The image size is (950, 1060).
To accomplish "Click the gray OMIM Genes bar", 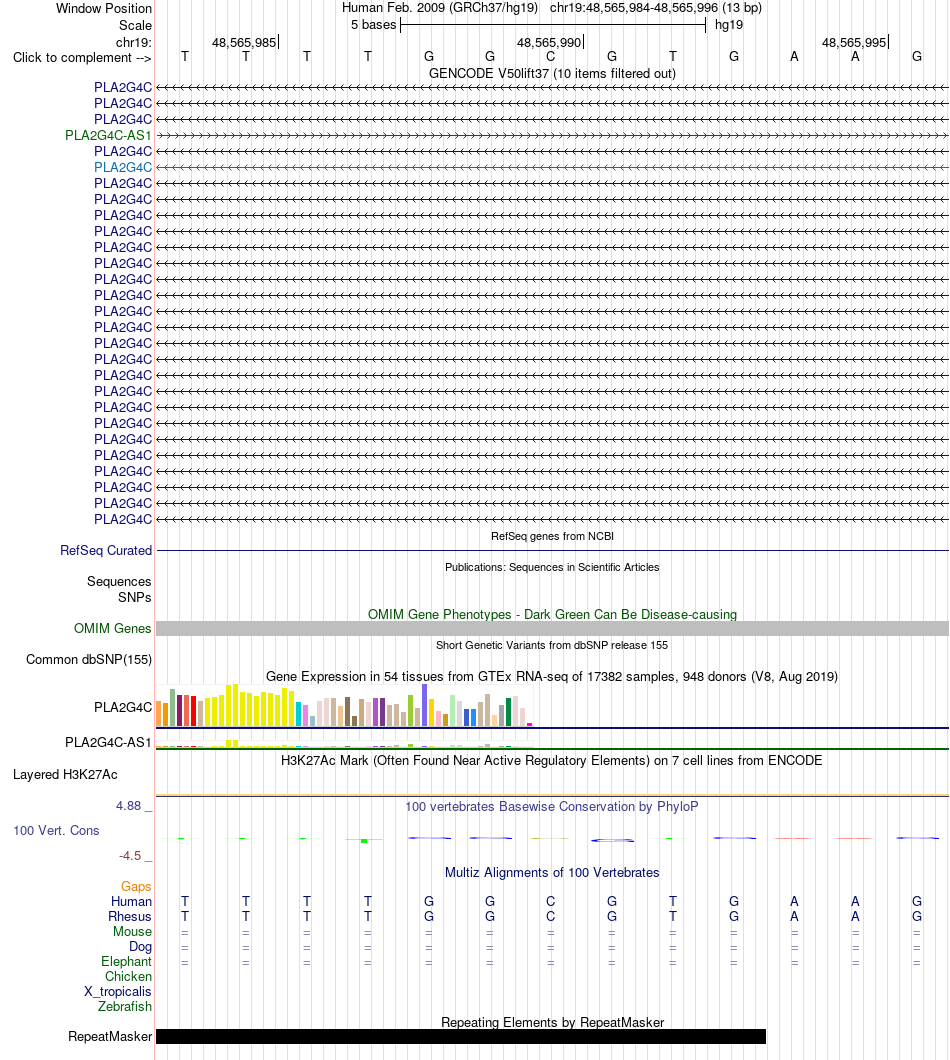I will pos(552,628).
